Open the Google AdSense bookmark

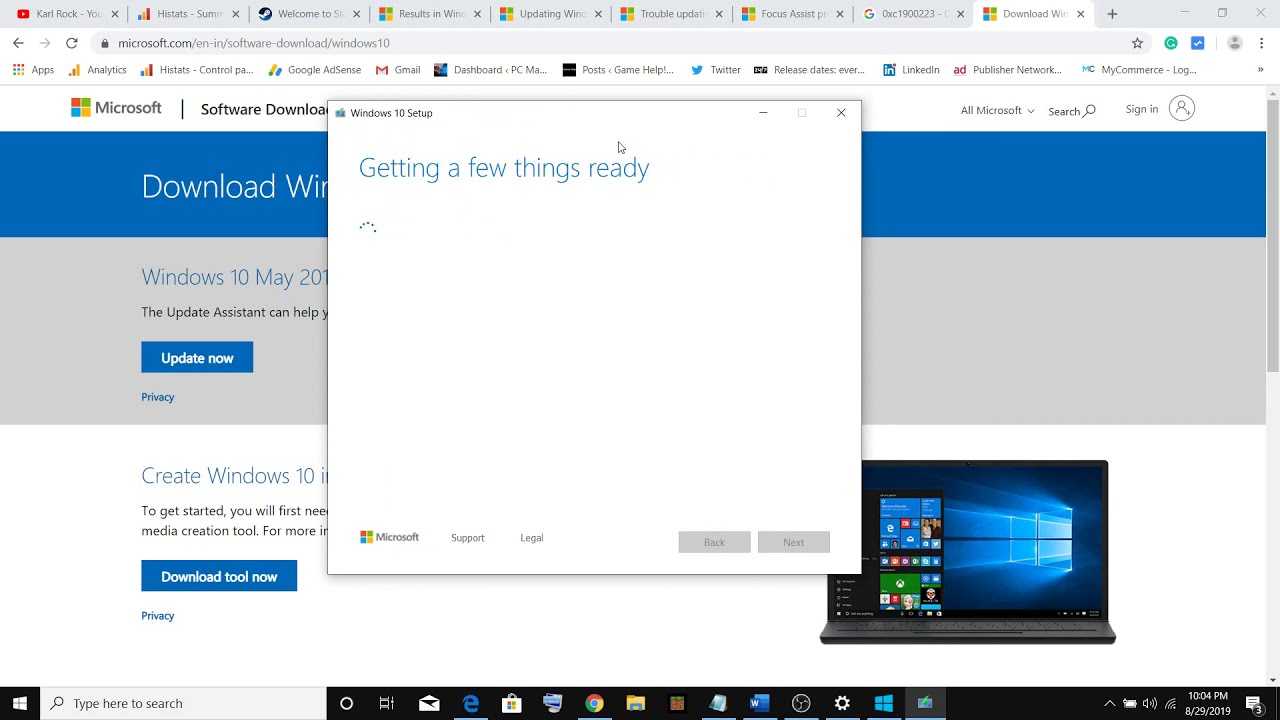pyautogui.click(x=315, y=70)
